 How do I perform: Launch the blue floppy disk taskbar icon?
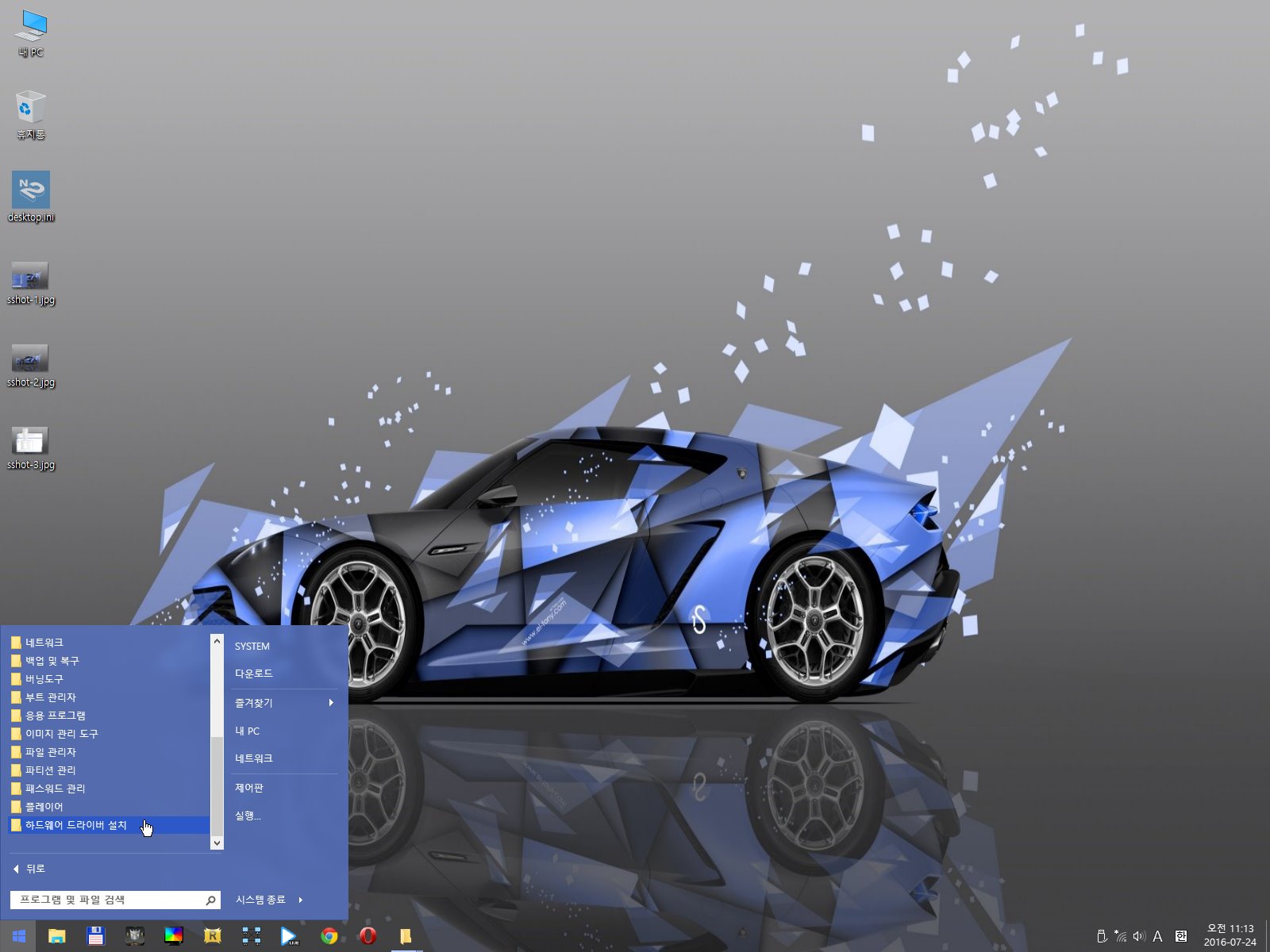95,936
